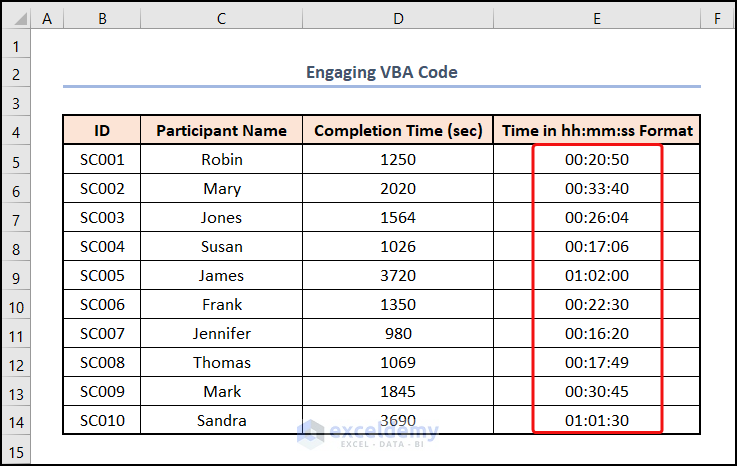Click the select-all corner triangle
Screen dimensions: 737x466
click(x=17, y=18)
